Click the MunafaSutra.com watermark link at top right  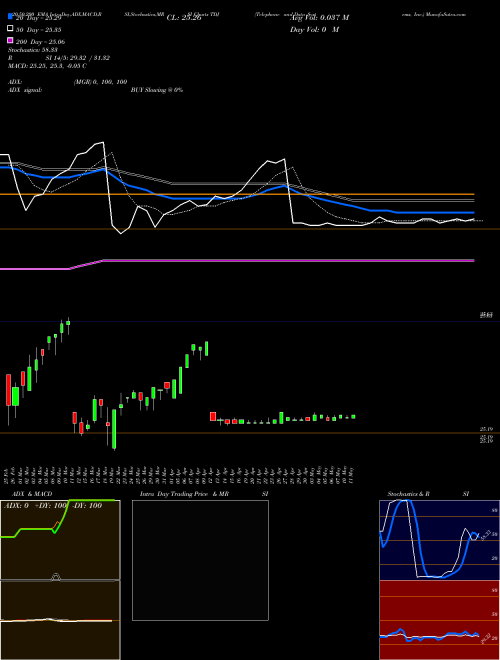coord(446,14)
